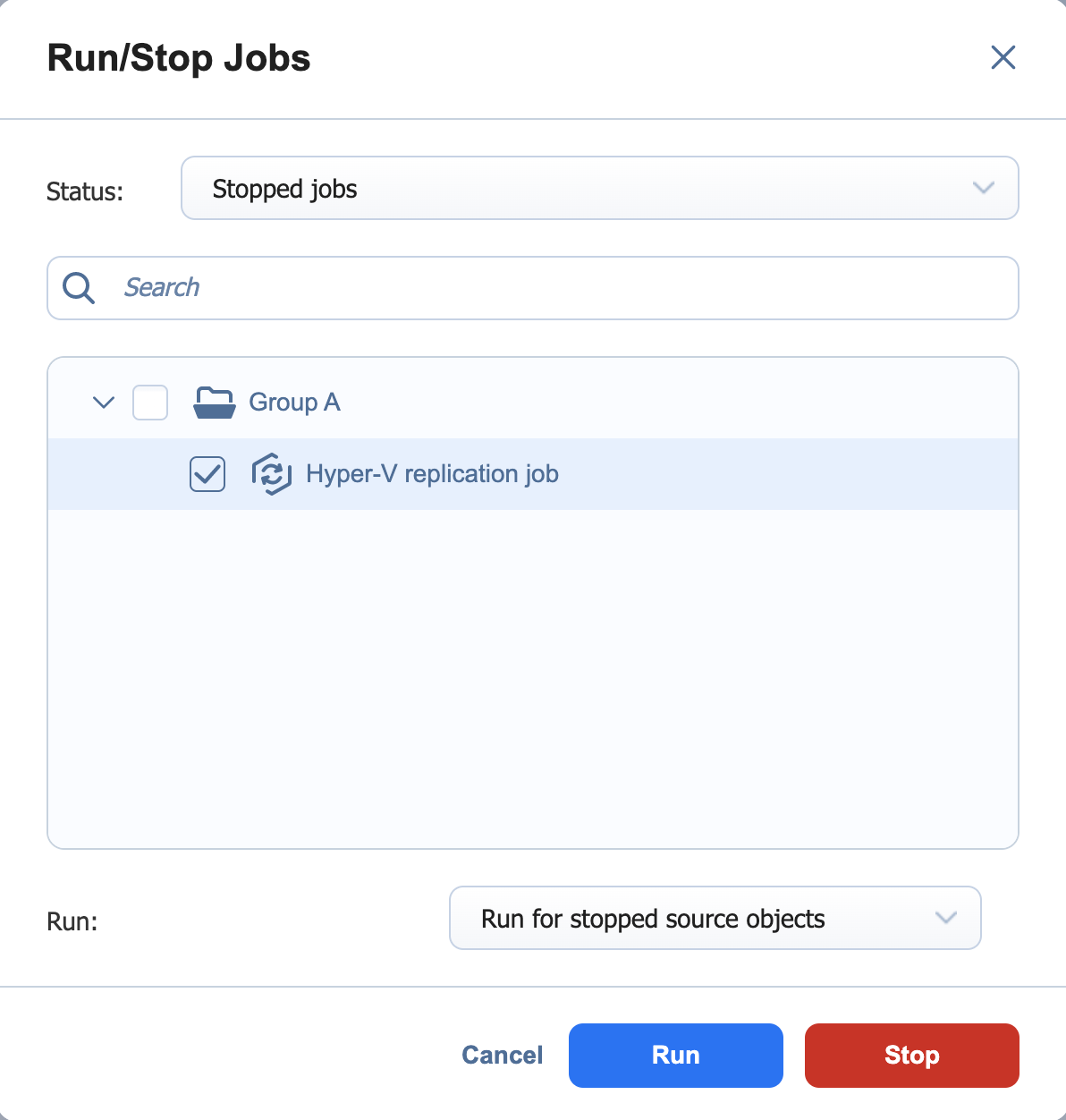The image size is (1066, 1120).
Task: Open the Run for stopped source objects dropdown
Action: pos(715,918)
